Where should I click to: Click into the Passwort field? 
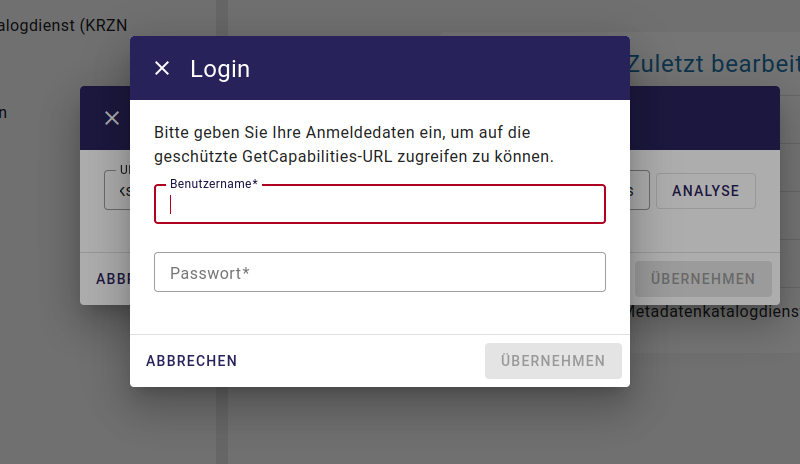coord(380,272)
